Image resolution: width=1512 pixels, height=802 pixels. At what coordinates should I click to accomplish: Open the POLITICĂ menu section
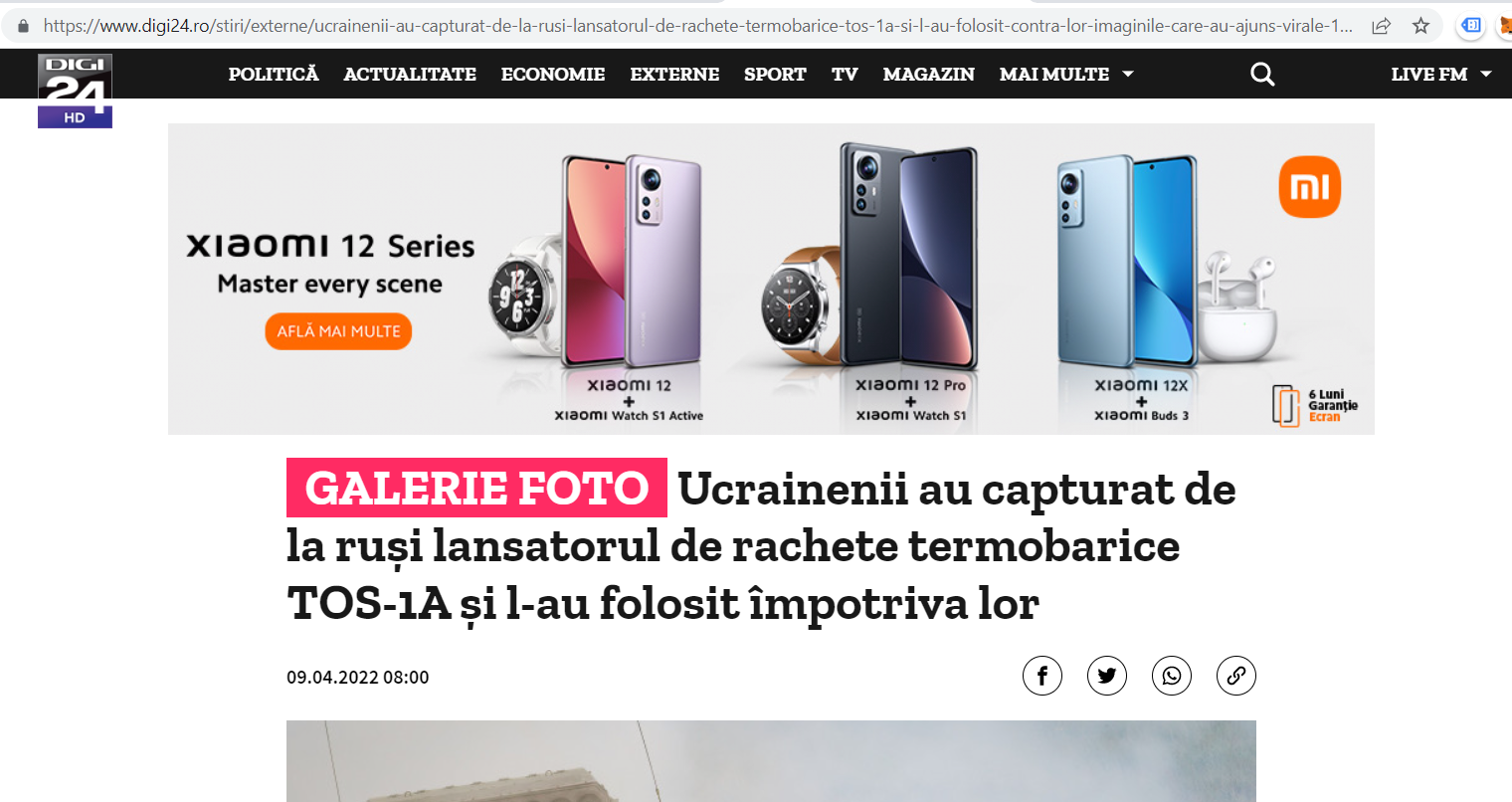tap(274, 74)
